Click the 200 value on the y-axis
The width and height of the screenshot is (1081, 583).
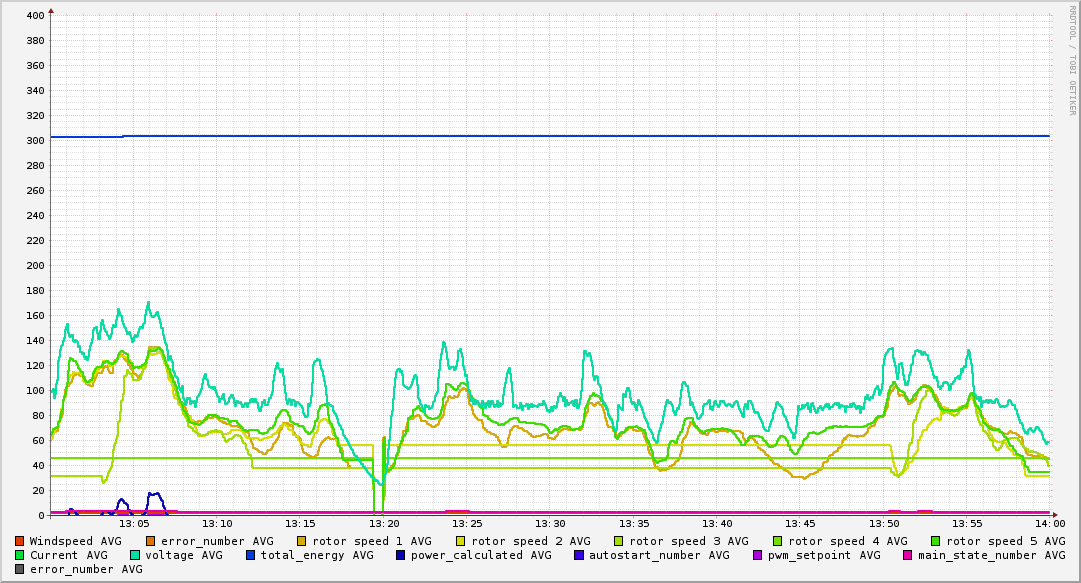35,265
